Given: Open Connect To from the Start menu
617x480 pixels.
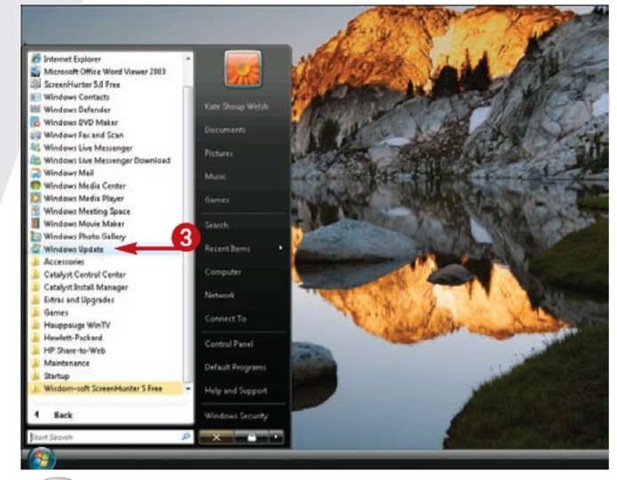Looking at the screenshot, I should (x=225, y=318).
